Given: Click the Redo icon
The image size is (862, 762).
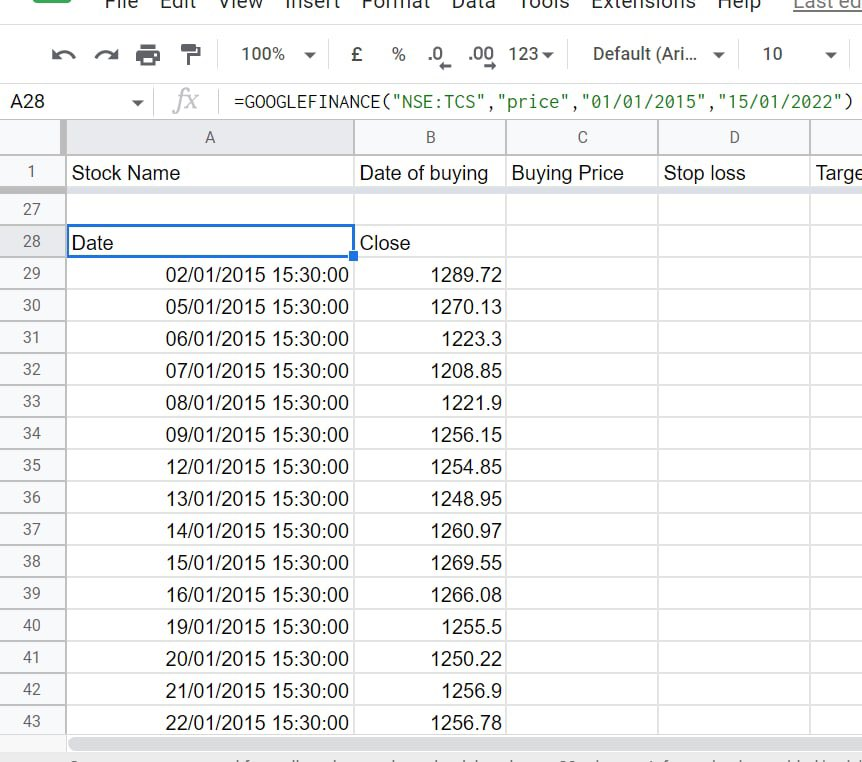Looking at the screenshot, I should coord(105,54).
